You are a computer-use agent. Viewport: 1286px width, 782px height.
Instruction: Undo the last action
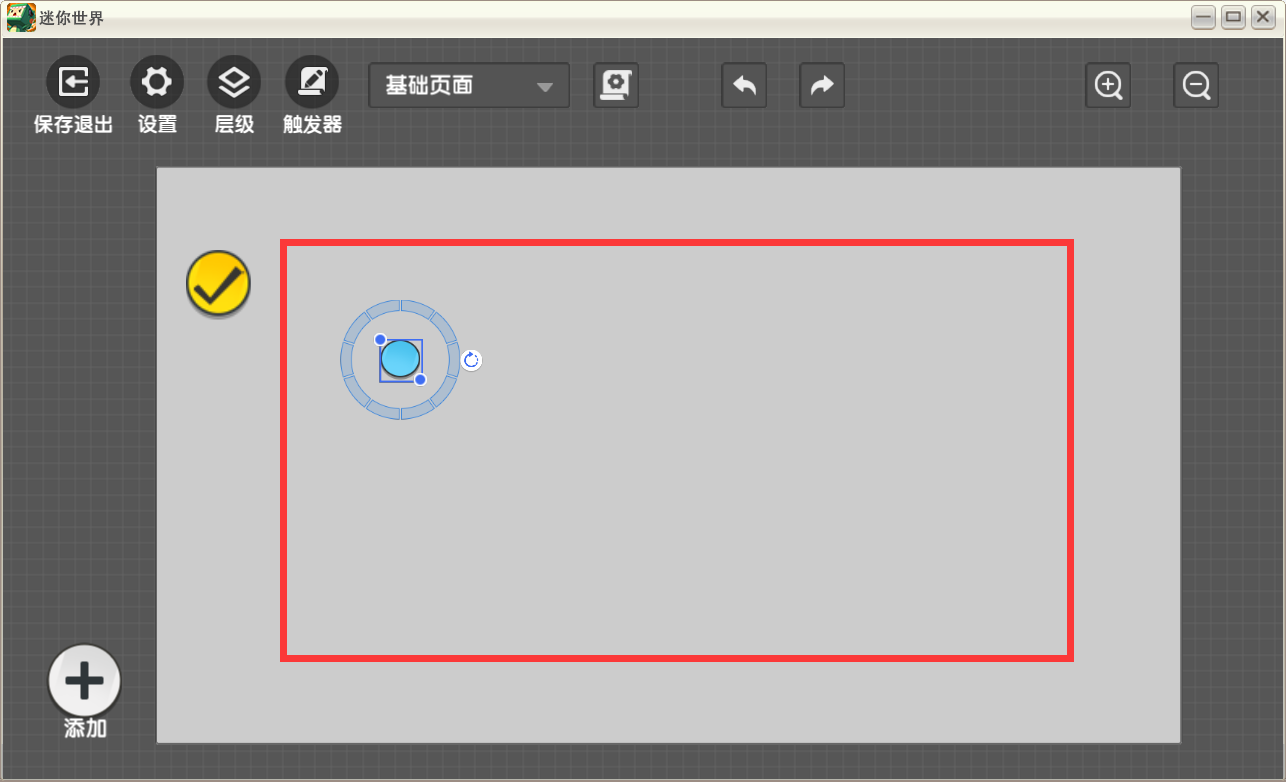[744, 85]
